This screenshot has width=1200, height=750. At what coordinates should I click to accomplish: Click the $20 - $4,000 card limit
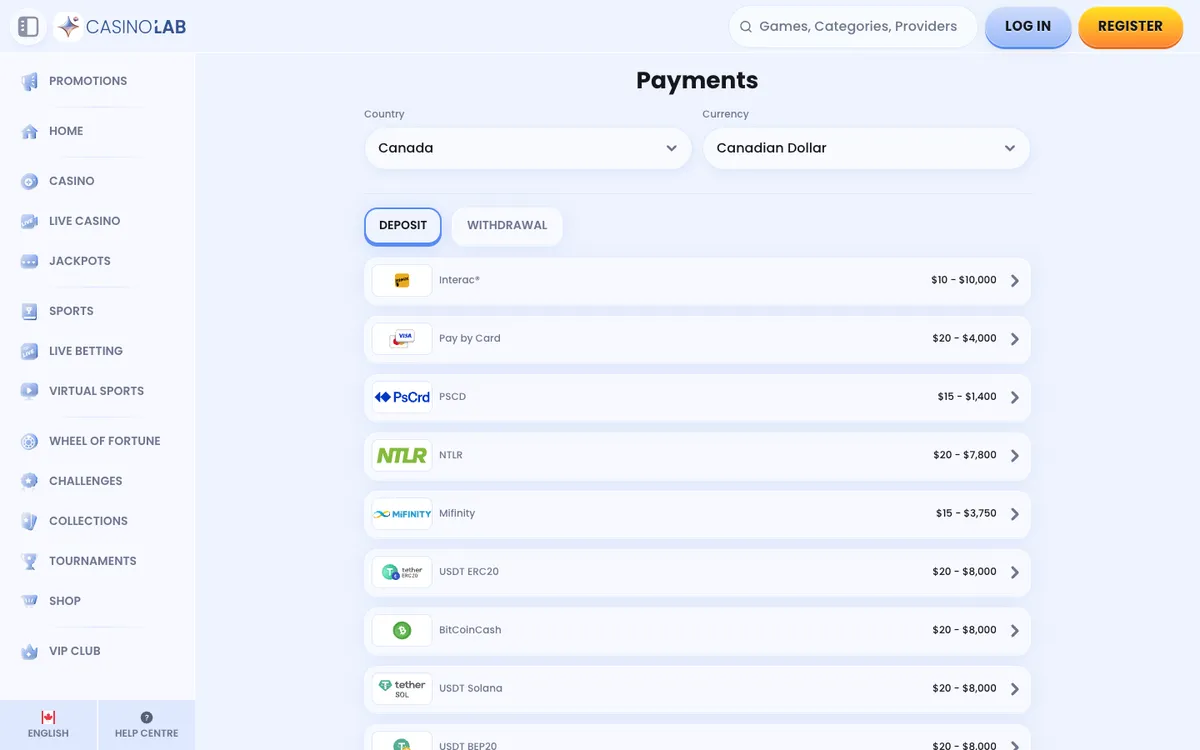tap(965, 339)
